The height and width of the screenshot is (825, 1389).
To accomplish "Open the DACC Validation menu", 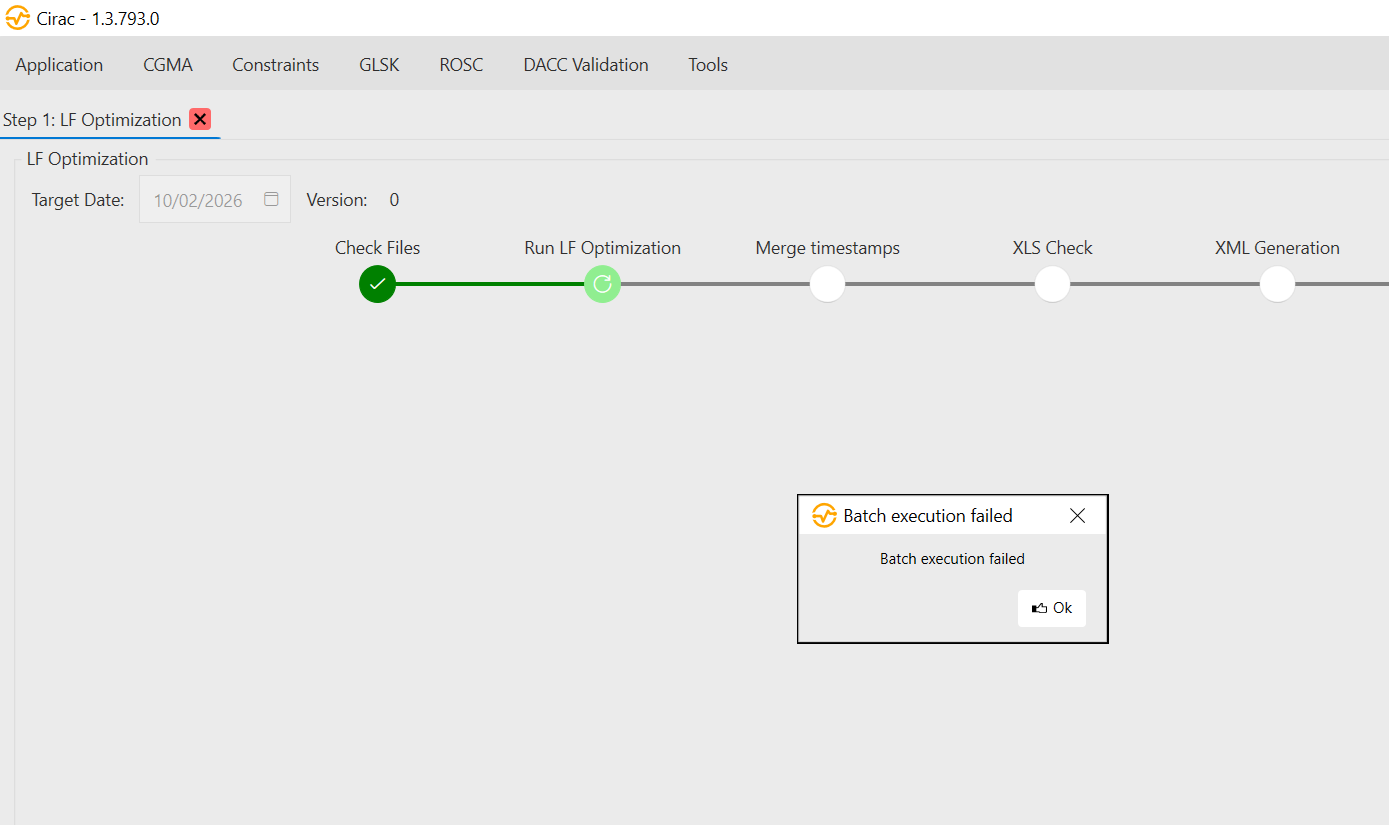I will click(x=585, y=65).
